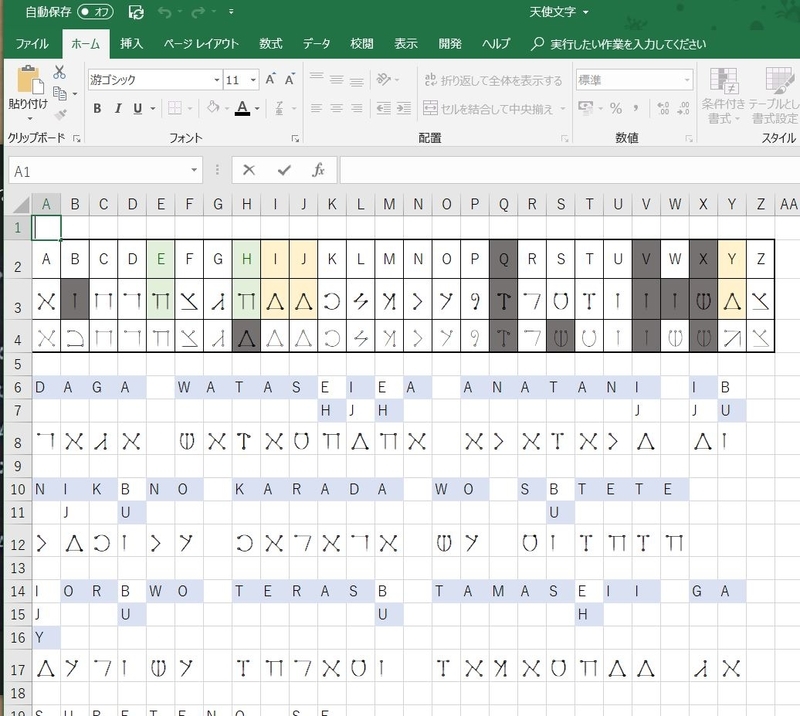
Task: Click the Undo arrow icon
Action: (x=164, y=12)
